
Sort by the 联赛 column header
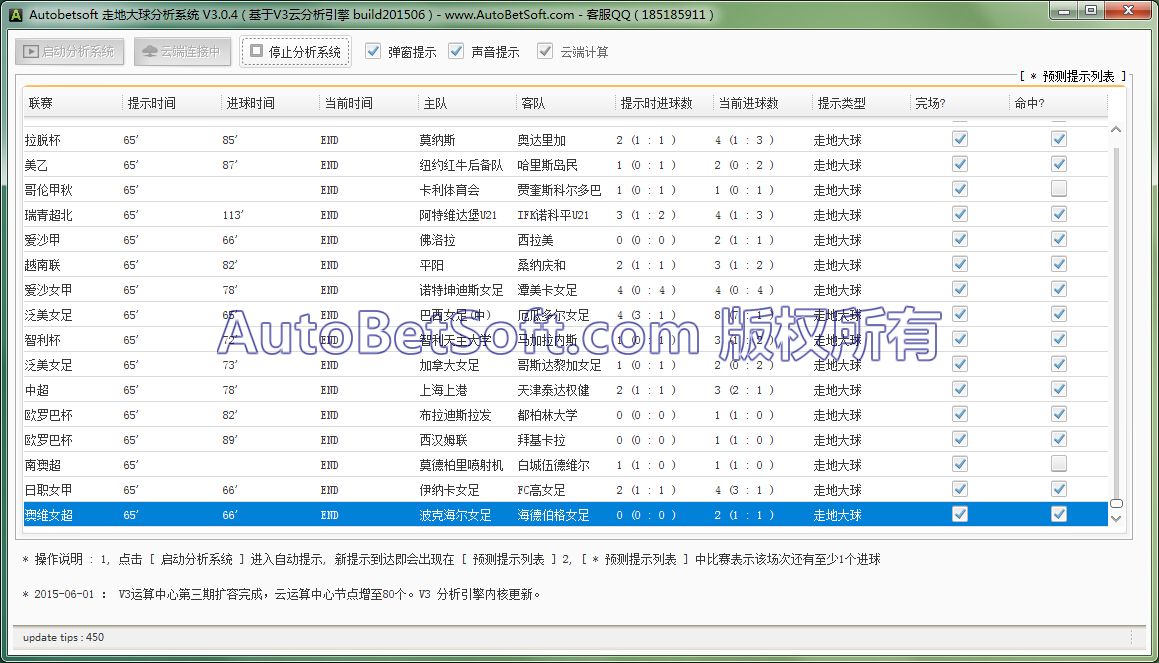pos(72,103)
